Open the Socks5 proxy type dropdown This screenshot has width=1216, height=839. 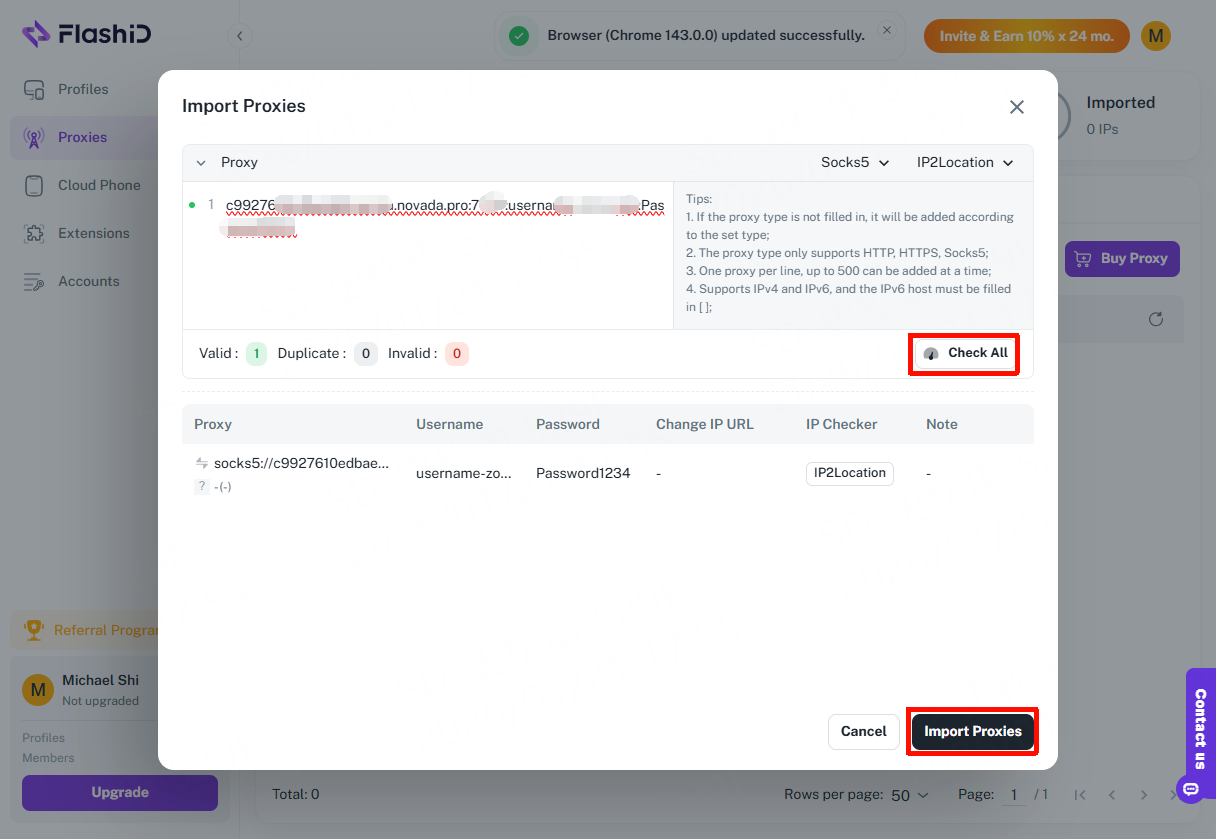point(855,162)
